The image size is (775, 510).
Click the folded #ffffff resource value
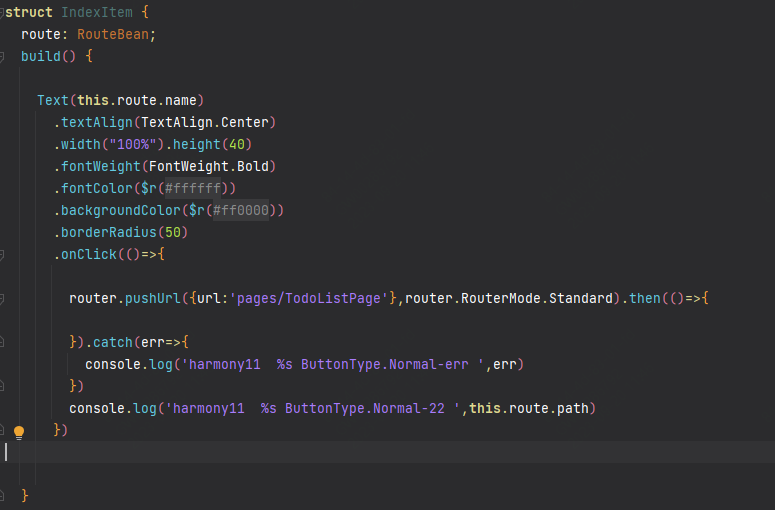tap(193, 188)
